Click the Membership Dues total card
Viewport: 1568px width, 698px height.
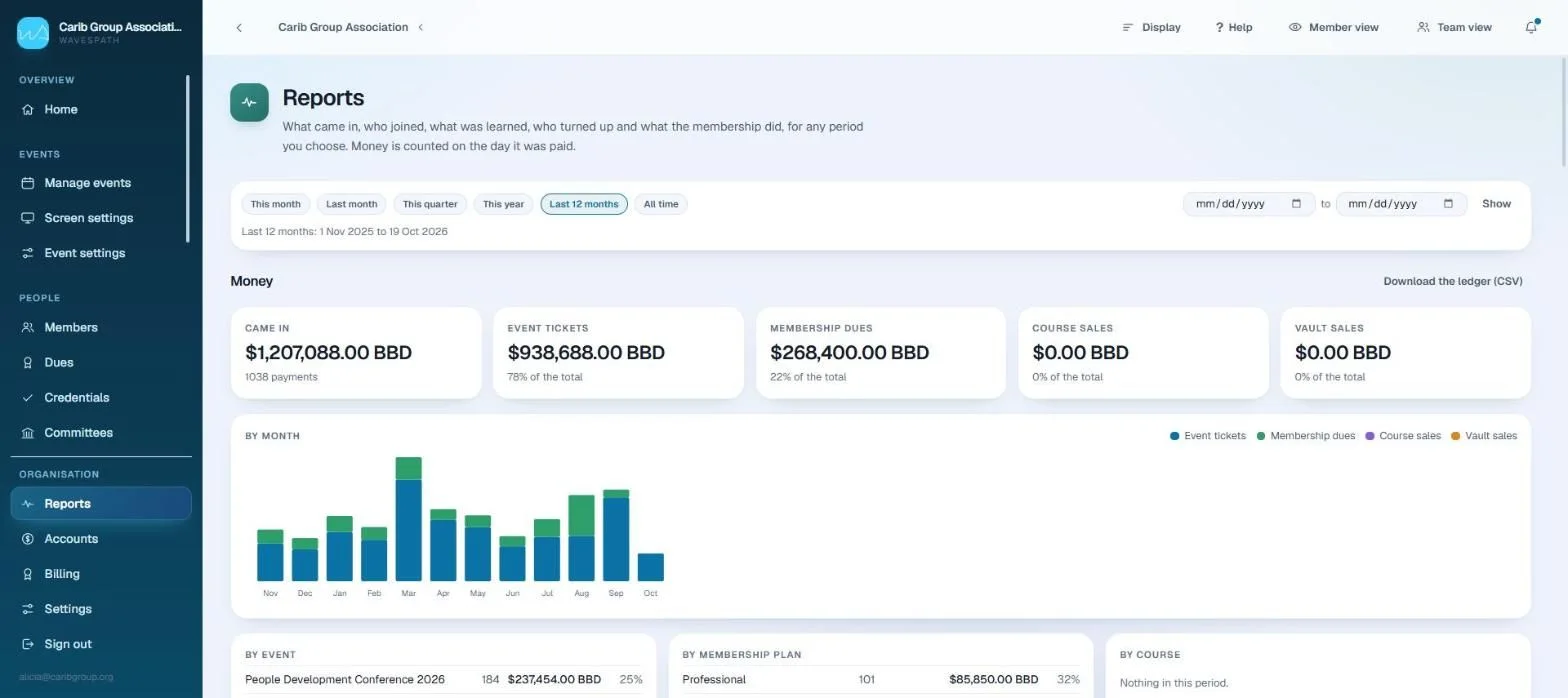click(880, 353)
